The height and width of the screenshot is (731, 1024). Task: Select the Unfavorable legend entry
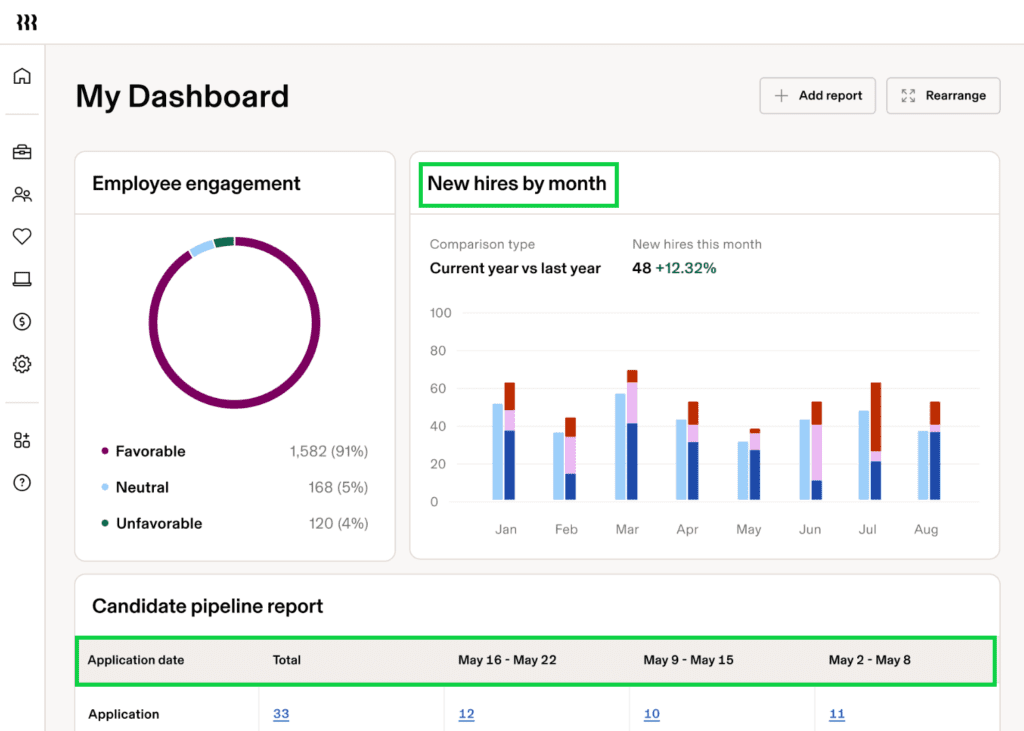point(152,523)
